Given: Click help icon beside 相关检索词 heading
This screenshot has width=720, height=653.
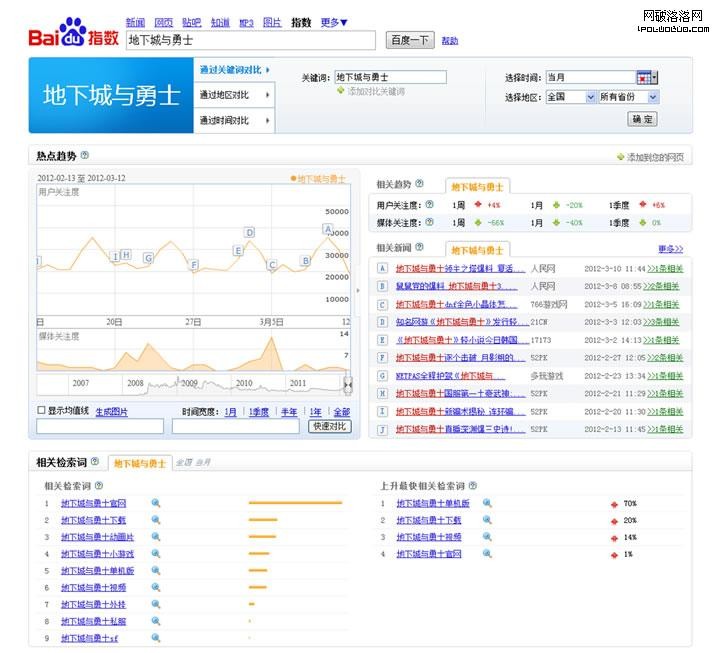Looking at the screenshot, I should click(x=95, y=461).
